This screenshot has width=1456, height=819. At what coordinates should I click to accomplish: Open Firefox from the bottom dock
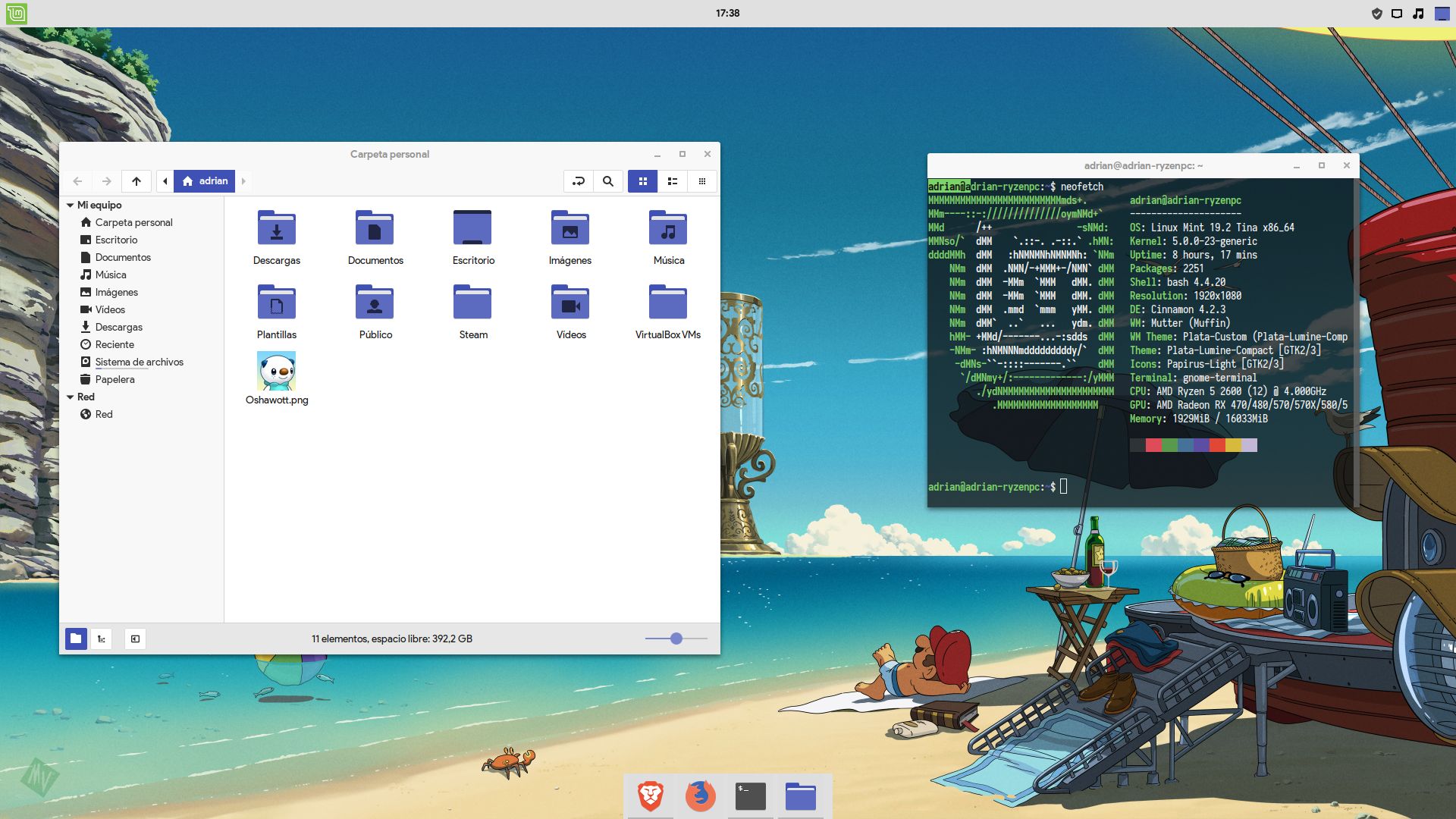[700, 796]
